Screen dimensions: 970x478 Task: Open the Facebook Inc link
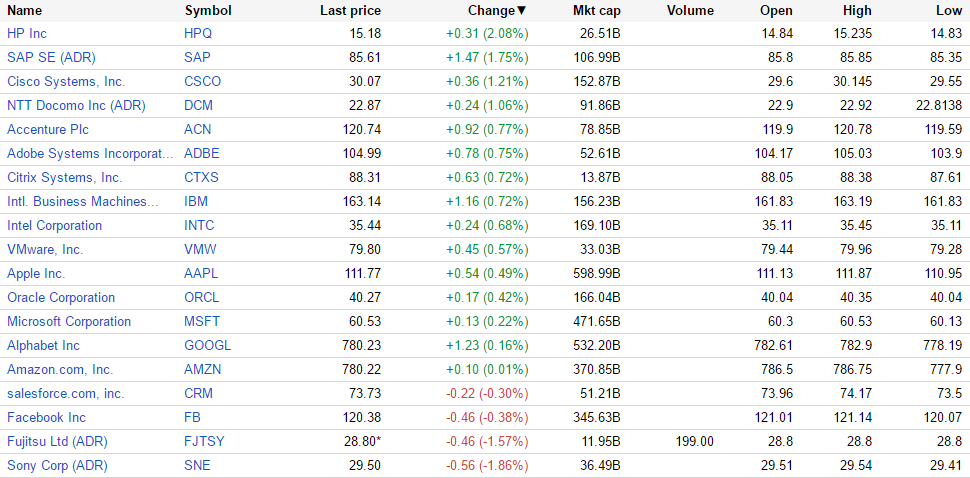click(46, 417)
